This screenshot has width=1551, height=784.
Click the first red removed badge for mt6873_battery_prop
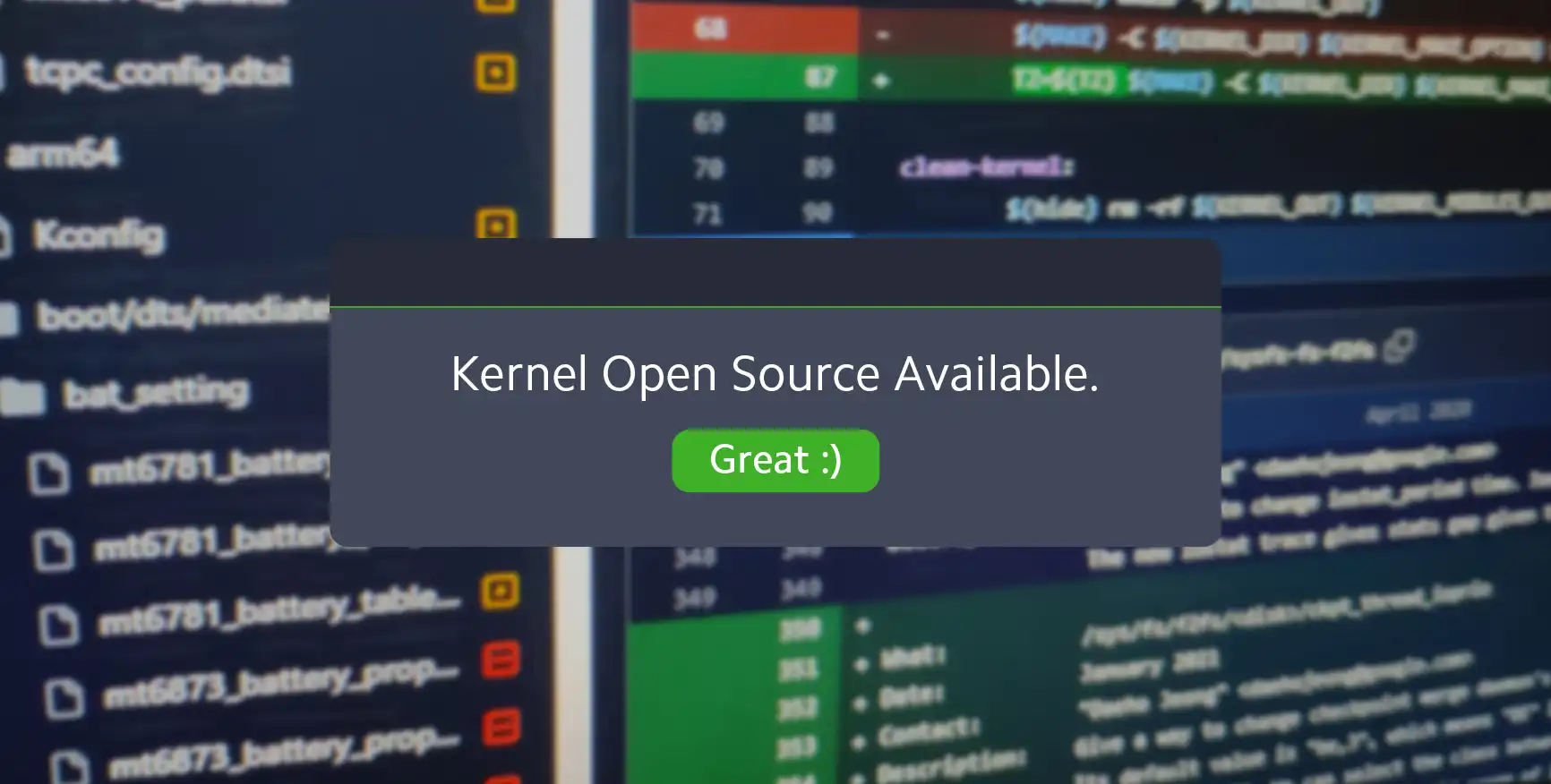[x=501, y=660]
